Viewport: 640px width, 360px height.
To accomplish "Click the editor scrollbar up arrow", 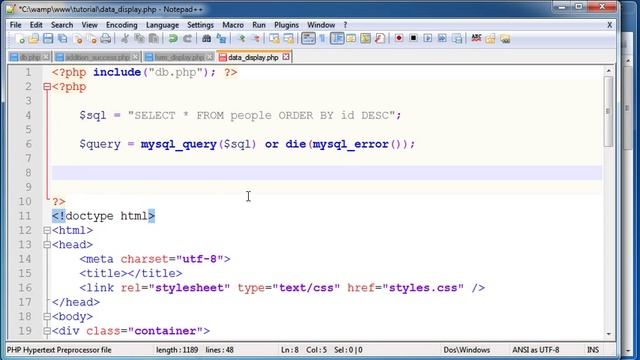I will 608,71.
